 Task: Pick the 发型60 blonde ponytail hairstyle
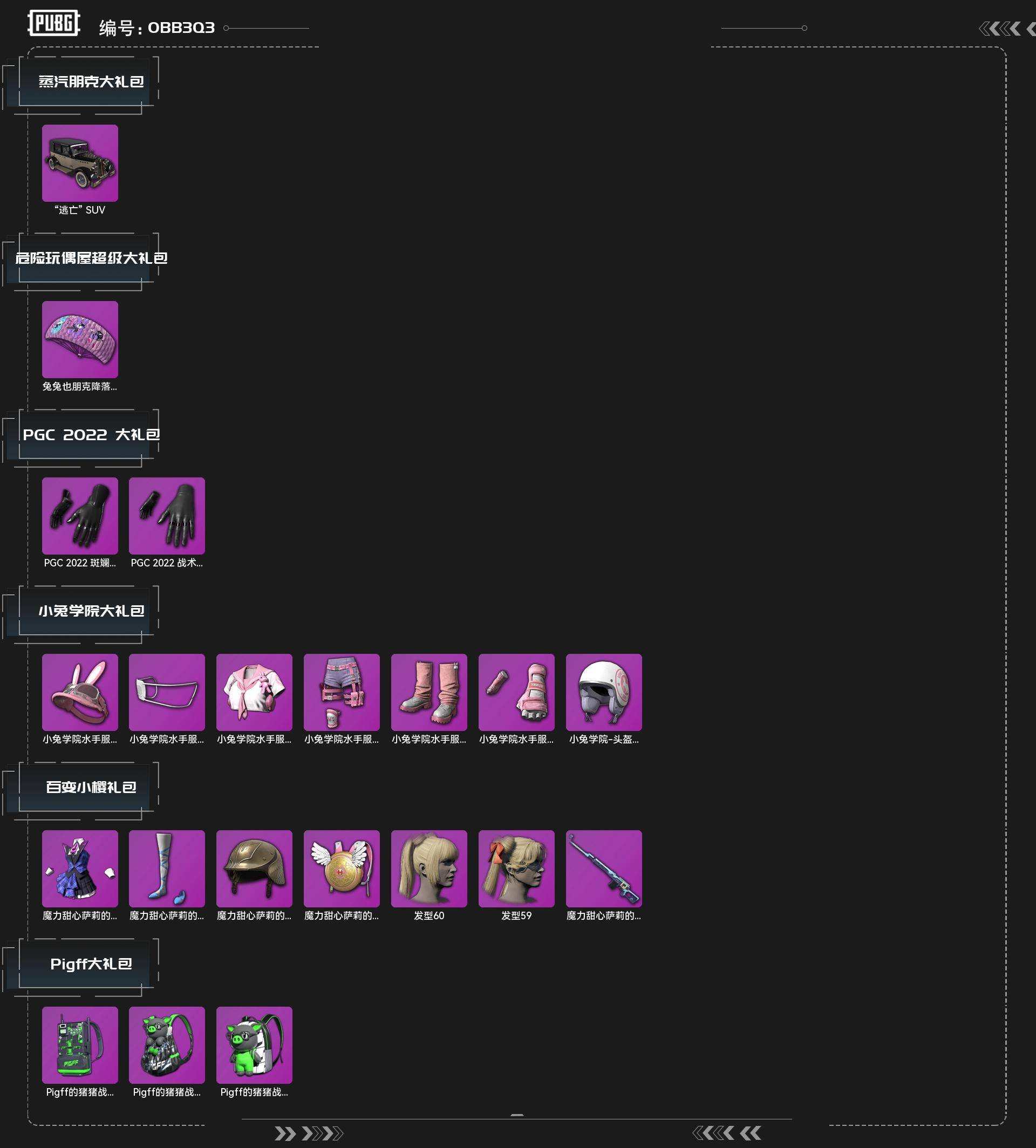point(429,869)
